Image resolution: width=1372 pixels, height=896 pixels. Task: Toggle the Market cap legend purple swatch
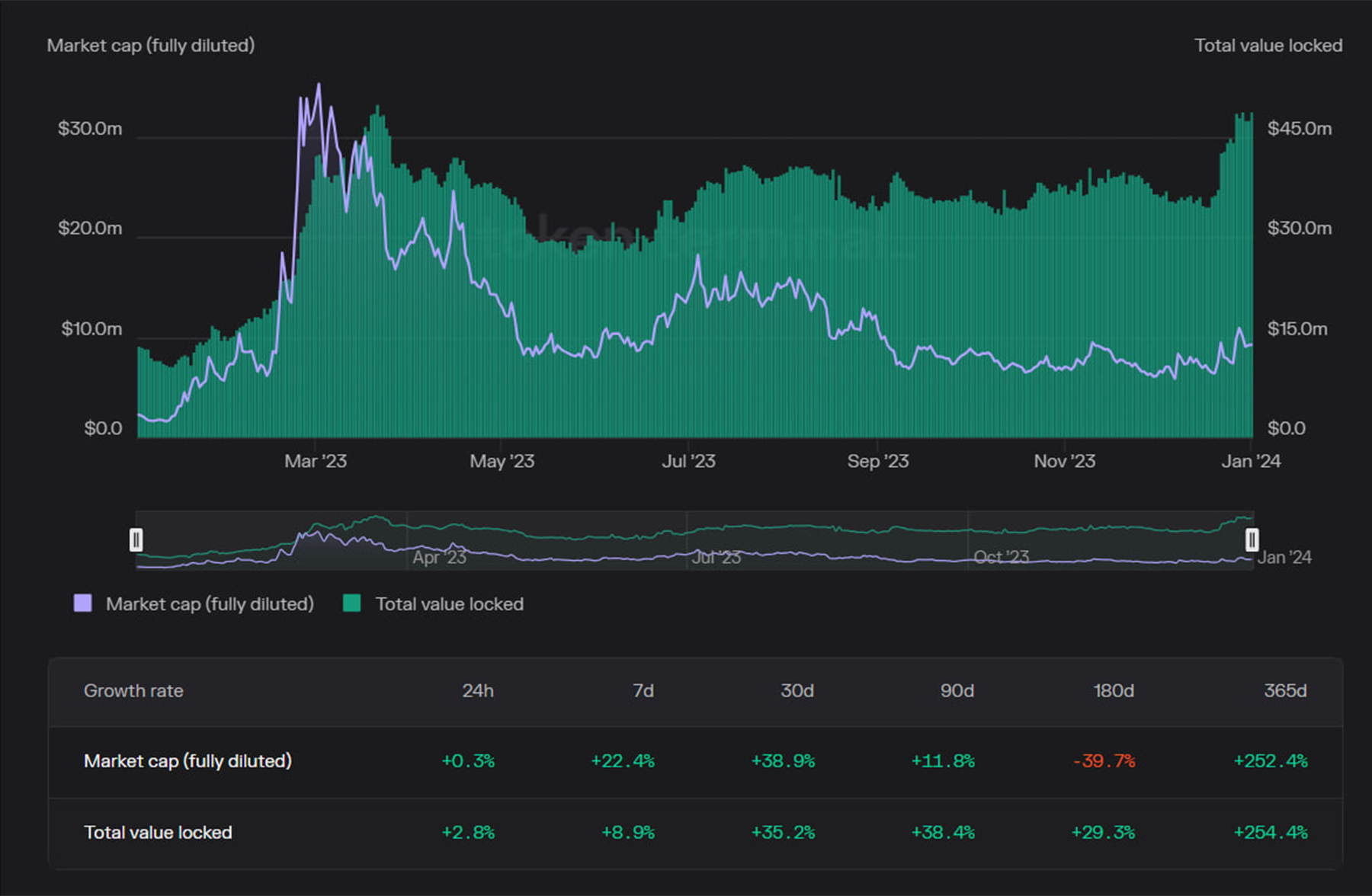pyautogui.click(x=83, y=603)
